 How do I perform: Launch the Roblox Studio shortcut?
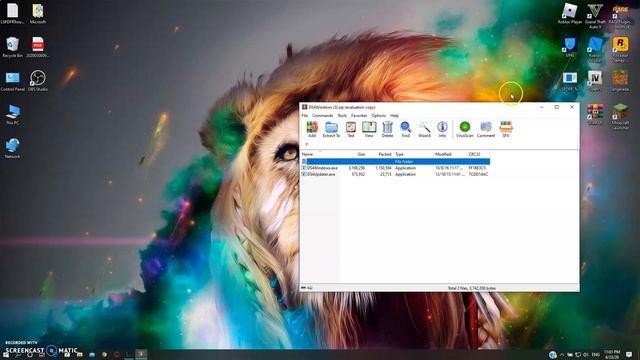coord(595,49)
